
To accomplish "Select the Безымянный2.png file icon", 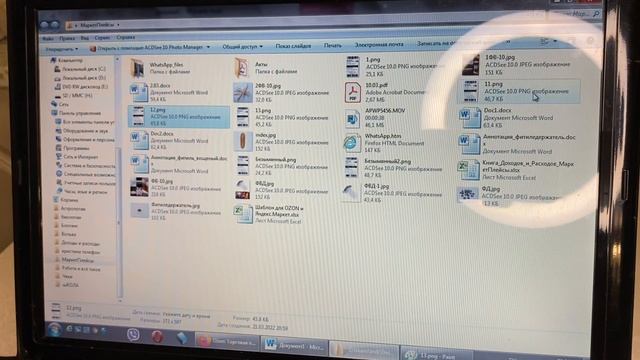I will [x=351, y=168].
